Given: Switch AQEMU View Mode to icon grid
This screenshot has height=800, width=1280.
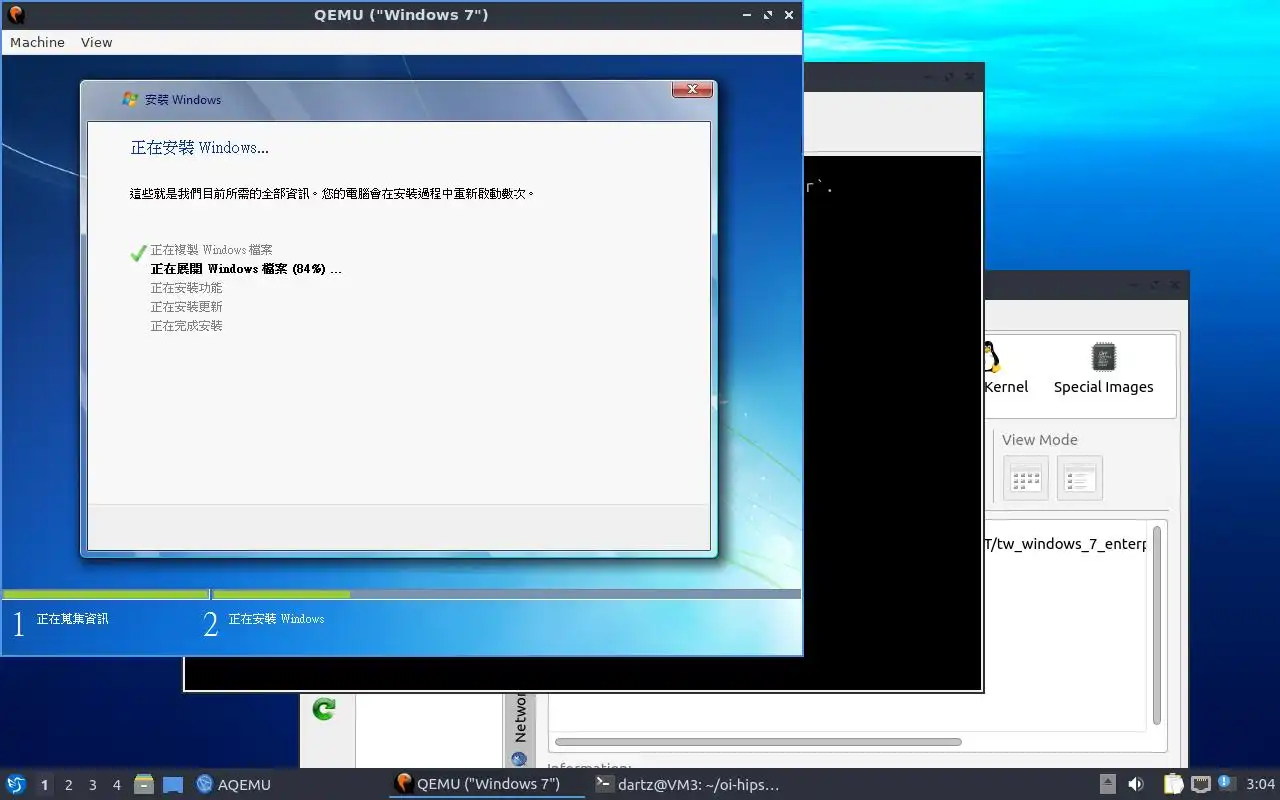Looking at the screenshot, I should (1026, 478).
